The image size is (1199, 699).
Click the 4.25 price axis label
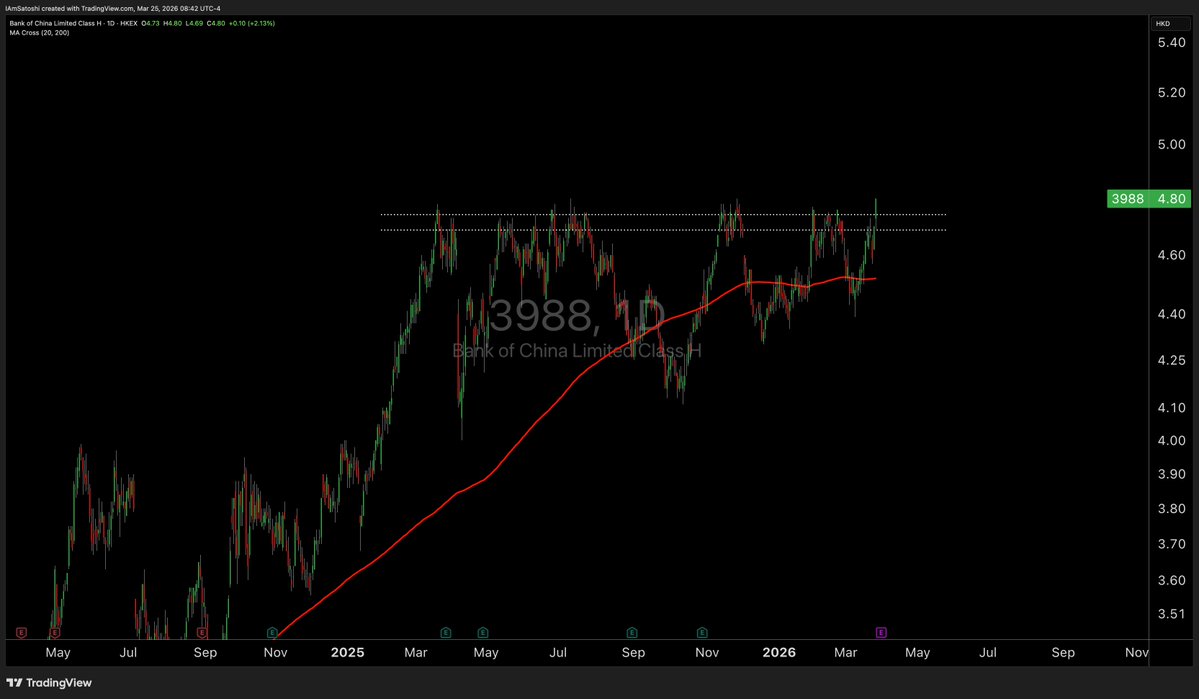pyautogui.click(x=1171, y=360)
